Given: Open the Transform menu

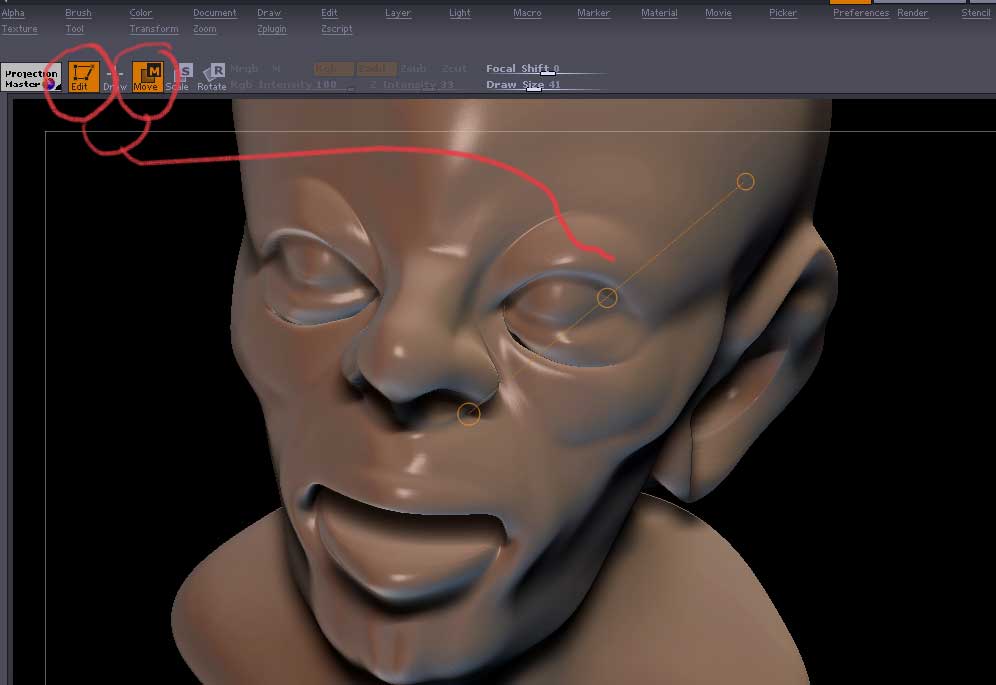Looking at the screenshot, I should pyautogui.click(x=154, y=29).
